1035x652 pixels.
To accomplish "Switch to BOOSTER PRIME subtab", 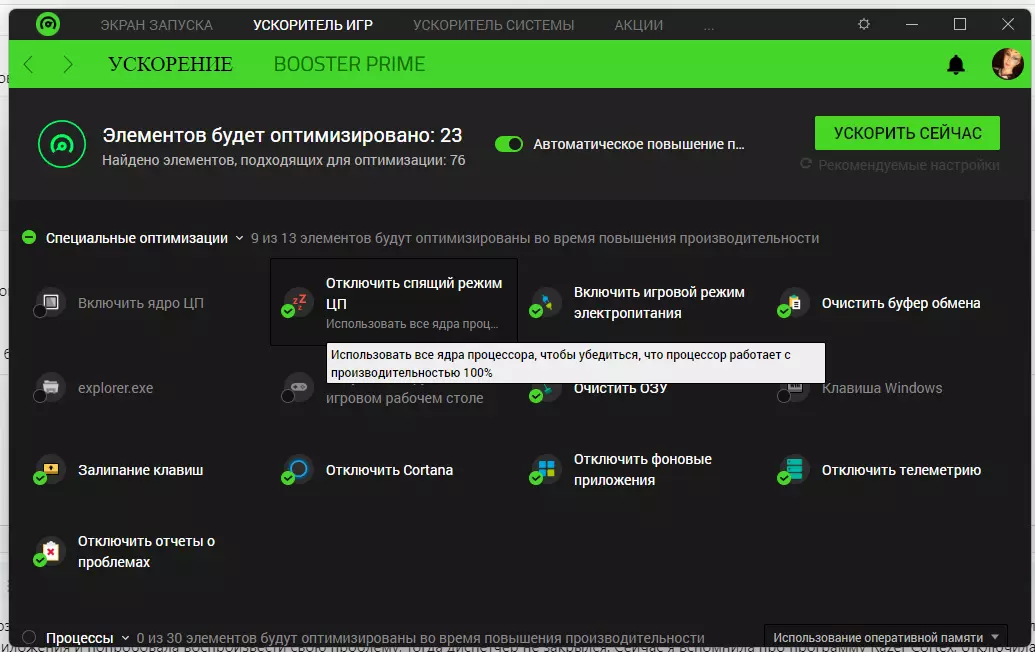I will pos(349,64).
